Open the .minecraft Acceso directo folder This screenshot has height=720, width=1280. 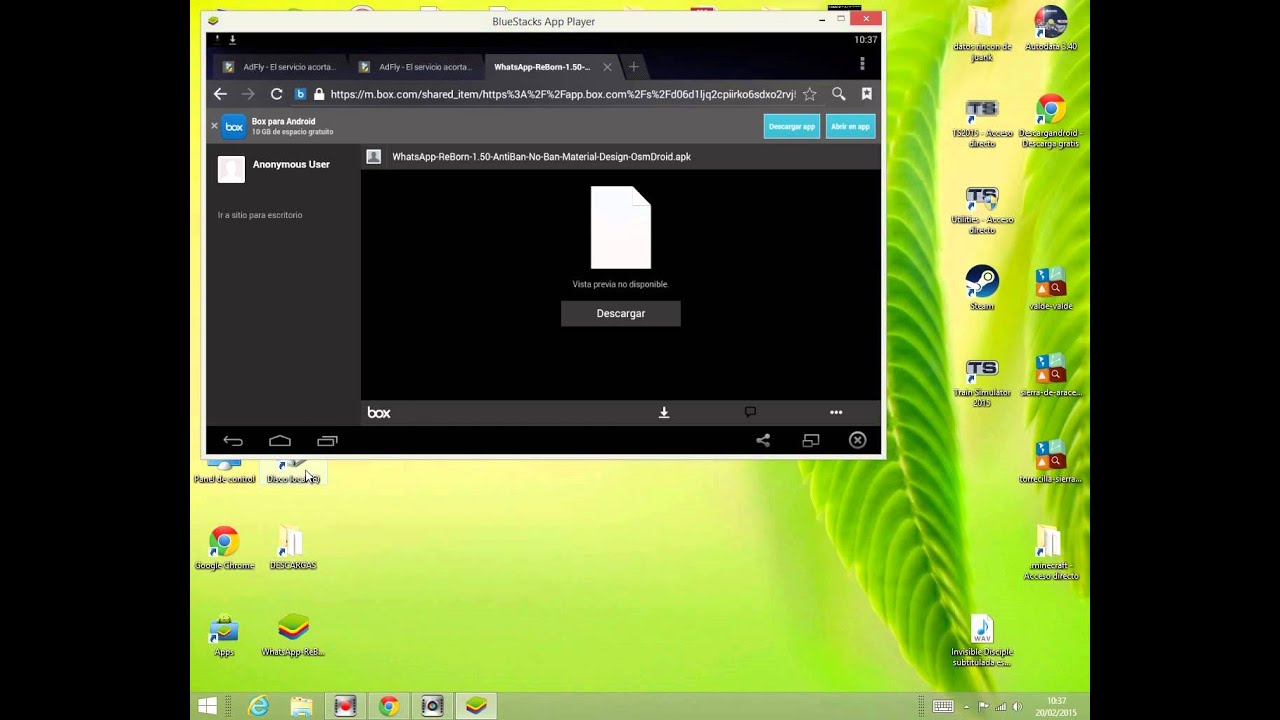tap(1051, 552)
